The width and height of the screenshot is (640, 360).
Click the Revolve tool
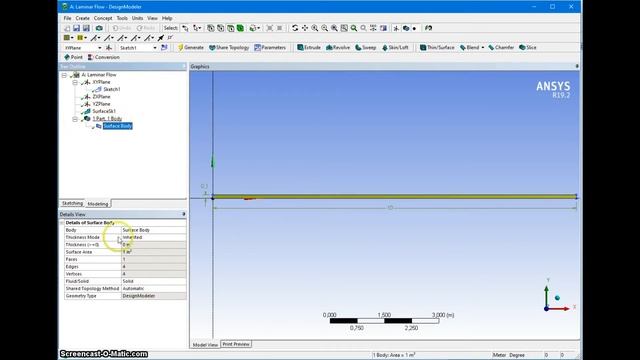(x=338, y=48)
